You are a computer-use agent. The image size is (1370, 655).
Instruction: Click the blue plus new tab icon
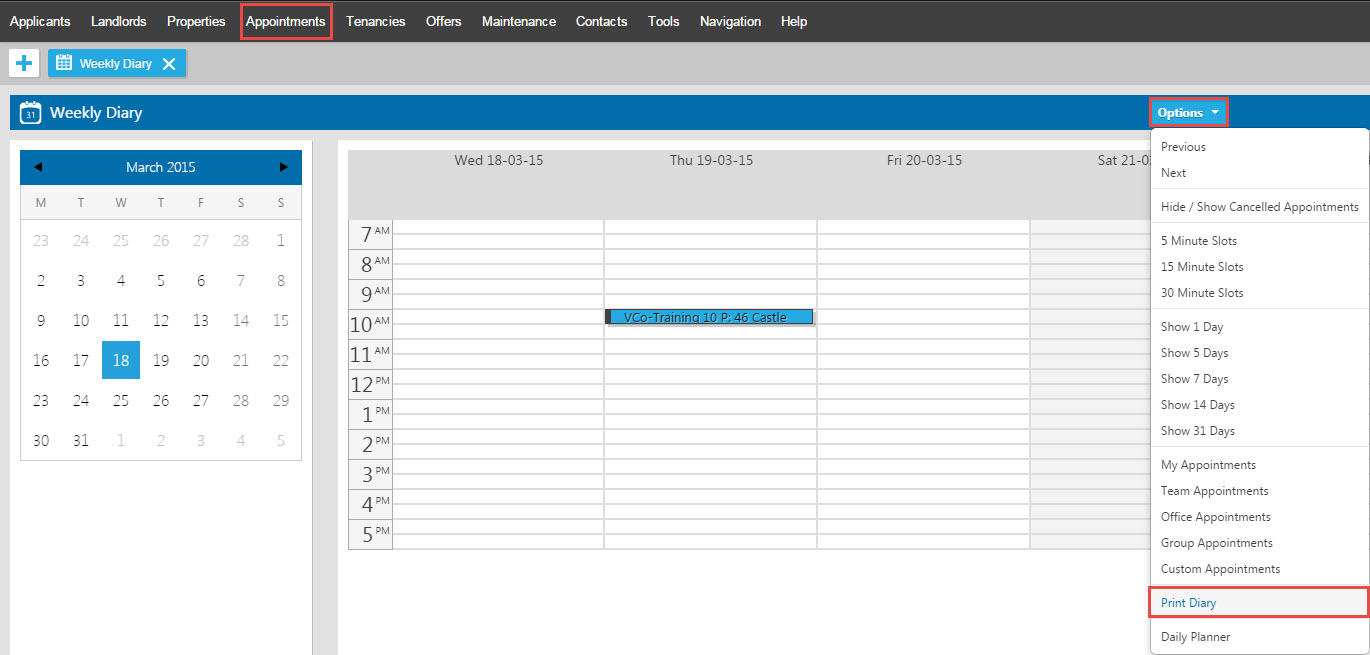coord(24,63)
